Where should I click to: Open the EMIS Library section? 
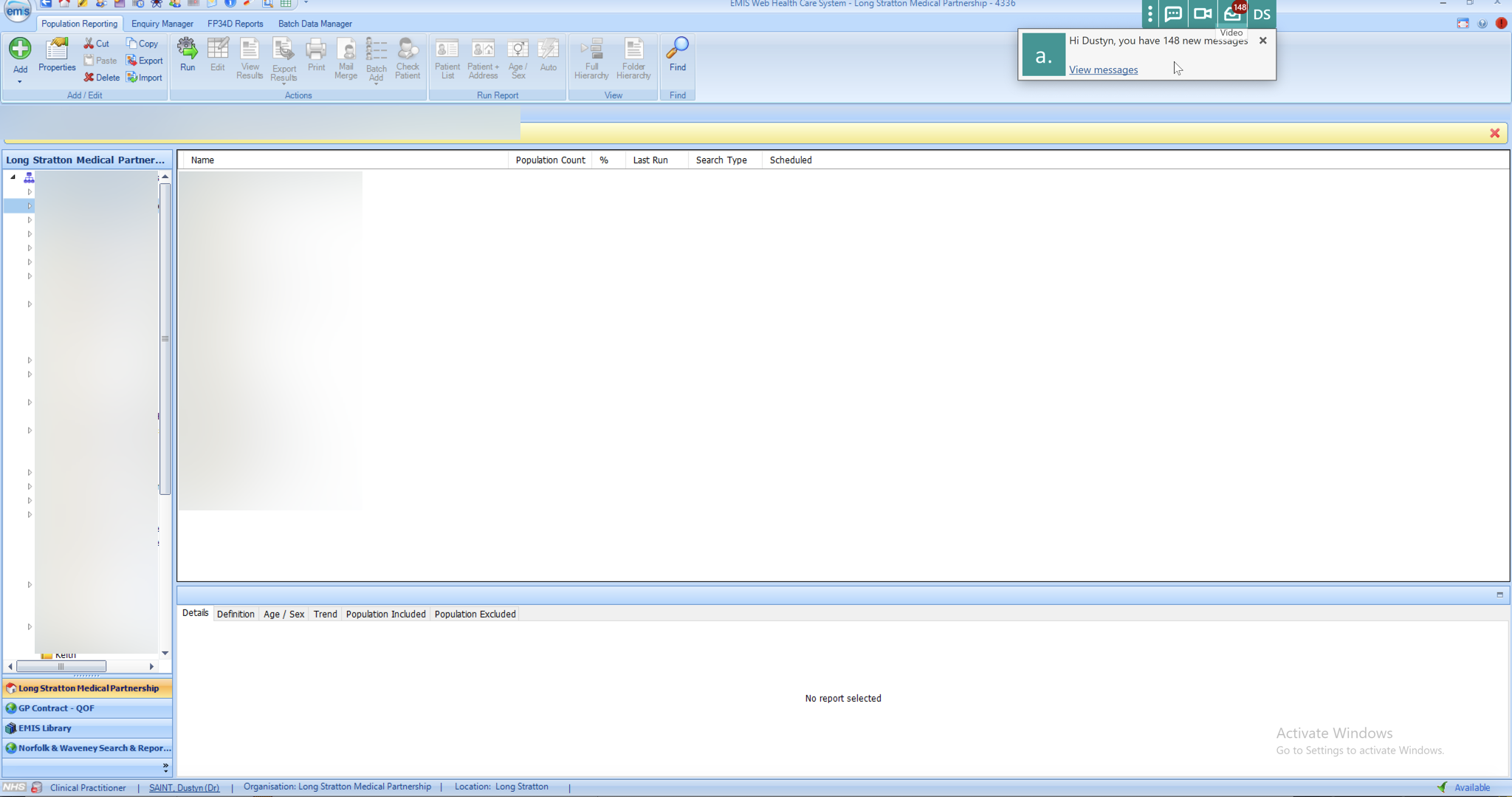click(x=87, y=728)
